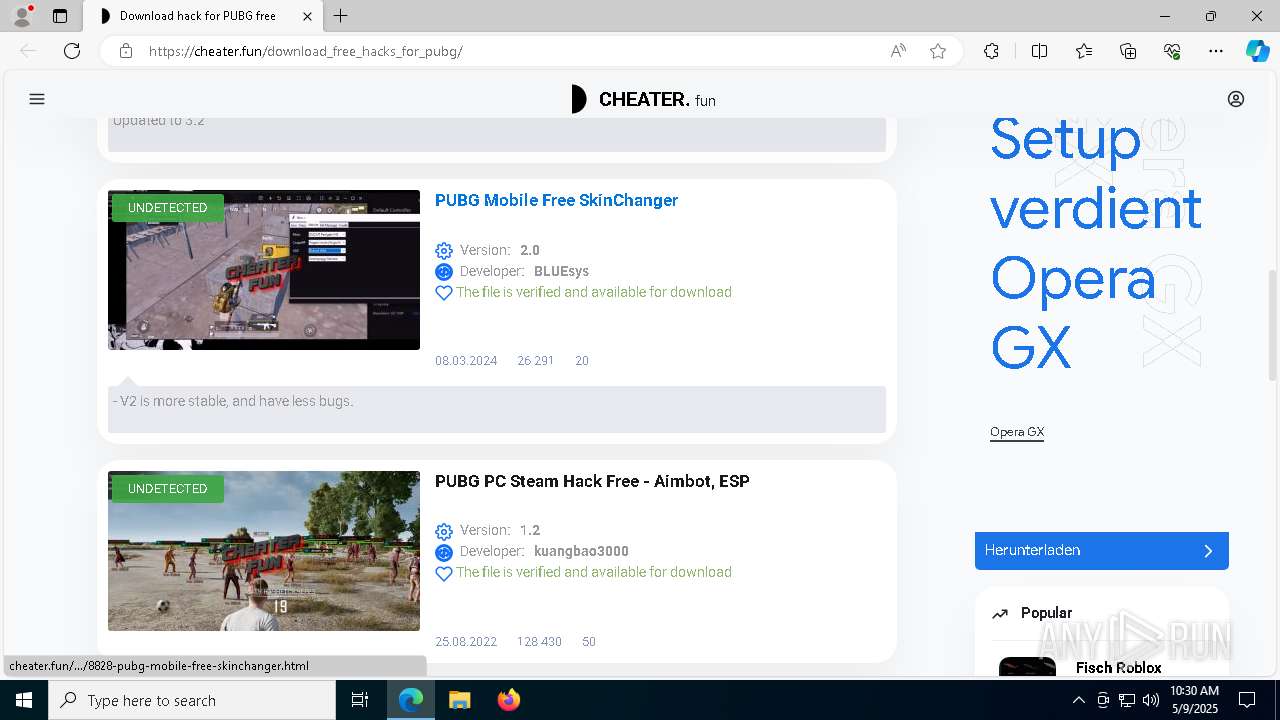Open PUBG PC Steam Hack Free link
Image resolution: width=1280 pixels, height=720 pixels.
pyautogui.click(x=592, y=481)
